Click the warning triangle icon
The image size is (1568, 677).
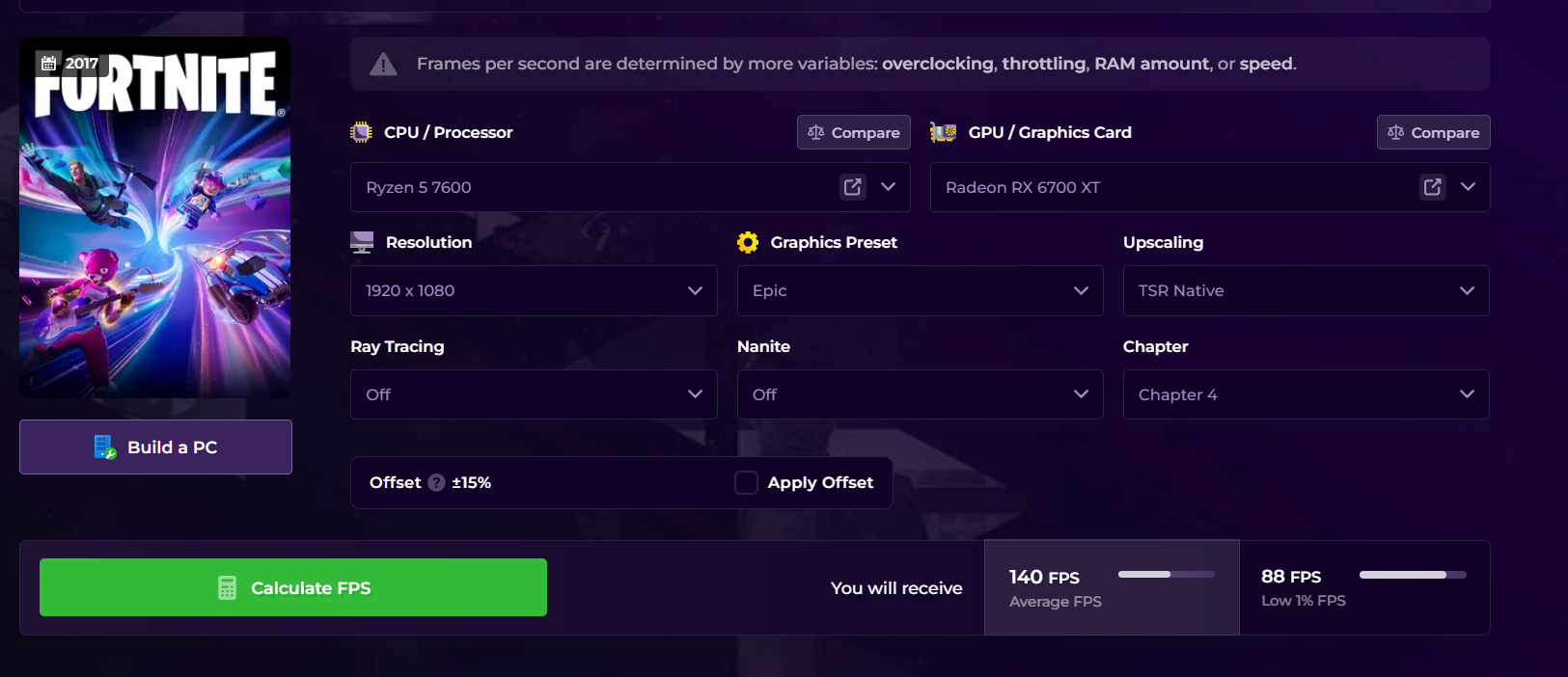click(x=383, y=64)
